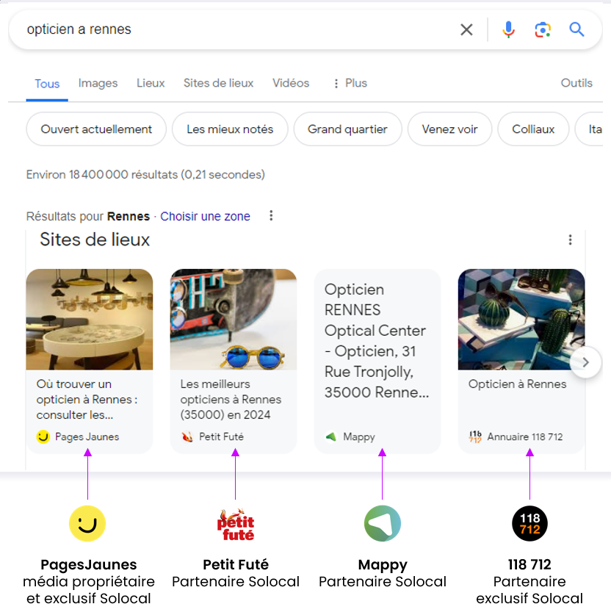The height and width of the screenshot is (615, 611).
Task: Click the large black 118 712 logo
Action: coord(530,524)
